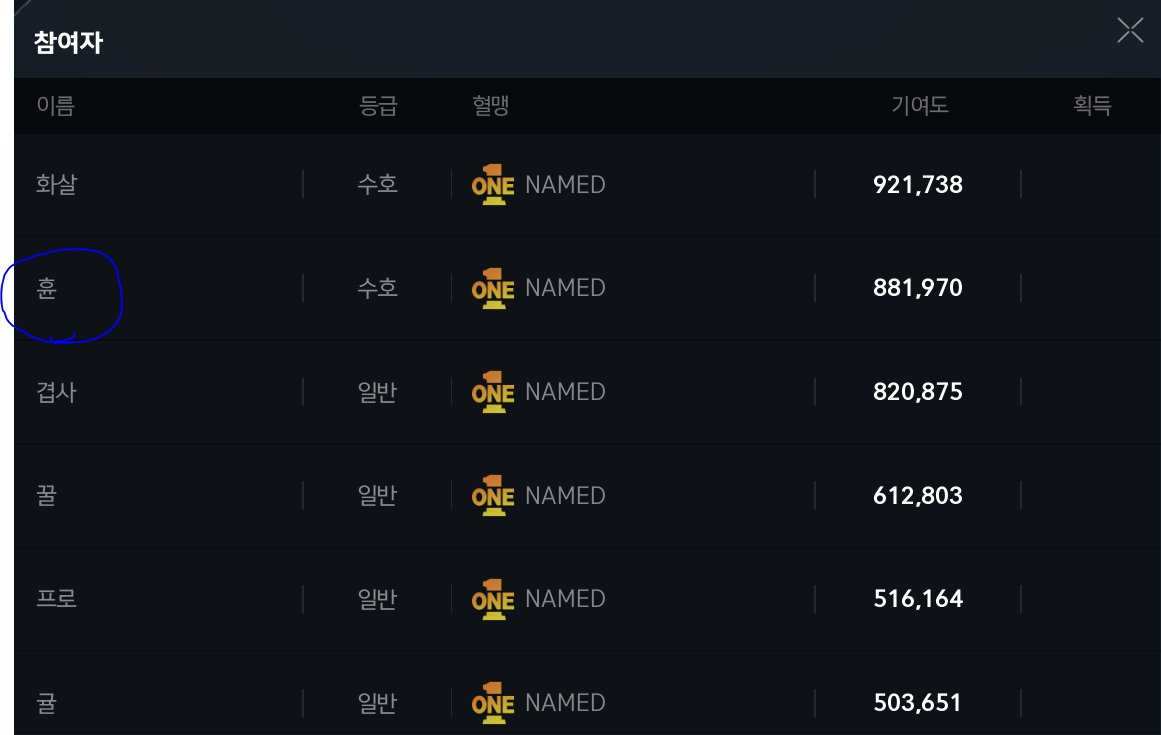Click the ONE clan emblem in 꿀's row
Image resolution: width=1161 pixels, height=735 pixels.
[x=493, y=496]
